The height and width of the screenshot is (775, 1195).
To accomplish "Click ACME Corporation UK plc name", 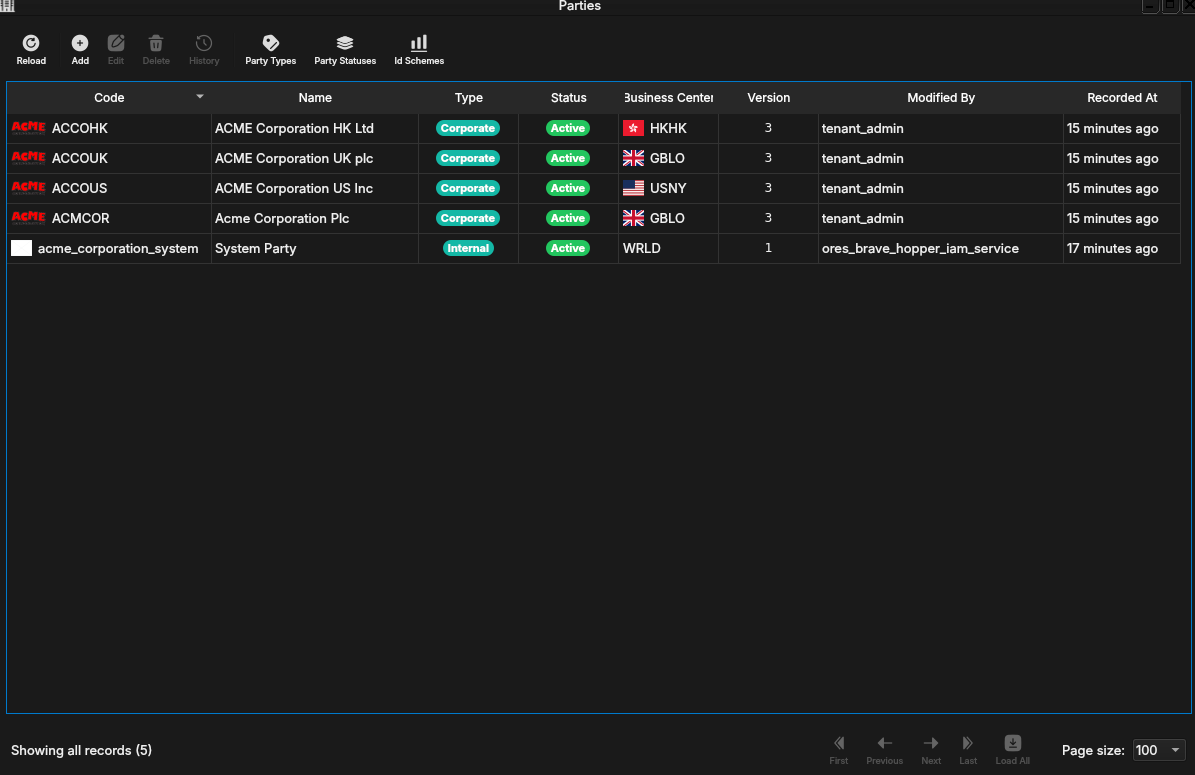I will (294, 158).
